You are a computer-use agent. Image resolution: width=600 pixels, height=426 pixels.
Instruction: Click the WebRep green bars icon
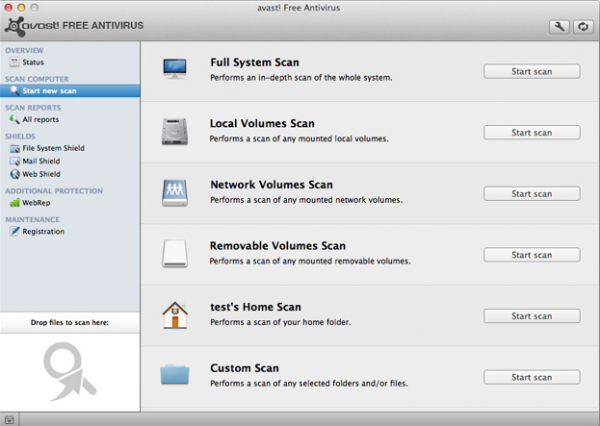point(15,202)
